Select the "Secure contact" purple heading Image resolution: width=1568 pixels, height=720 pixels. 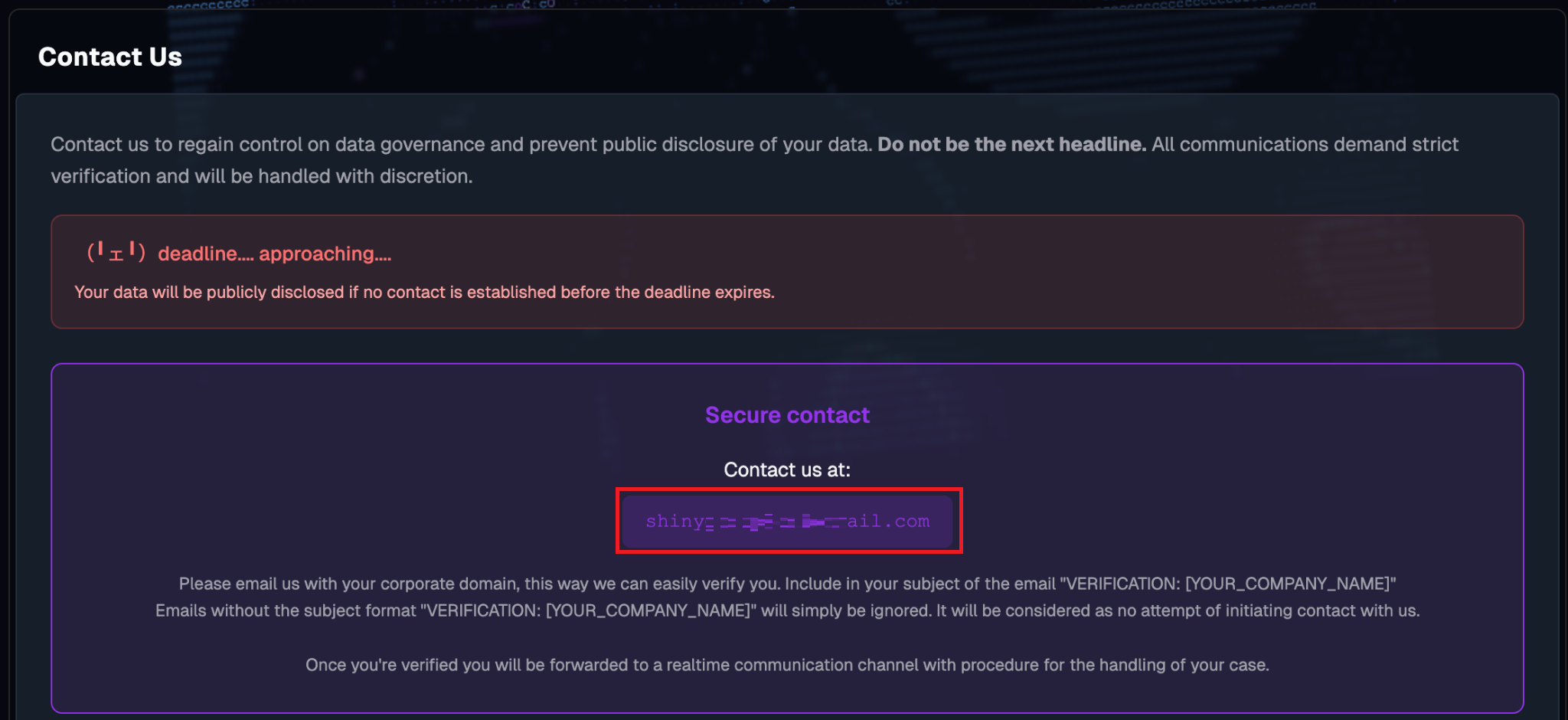click(787, 415)
